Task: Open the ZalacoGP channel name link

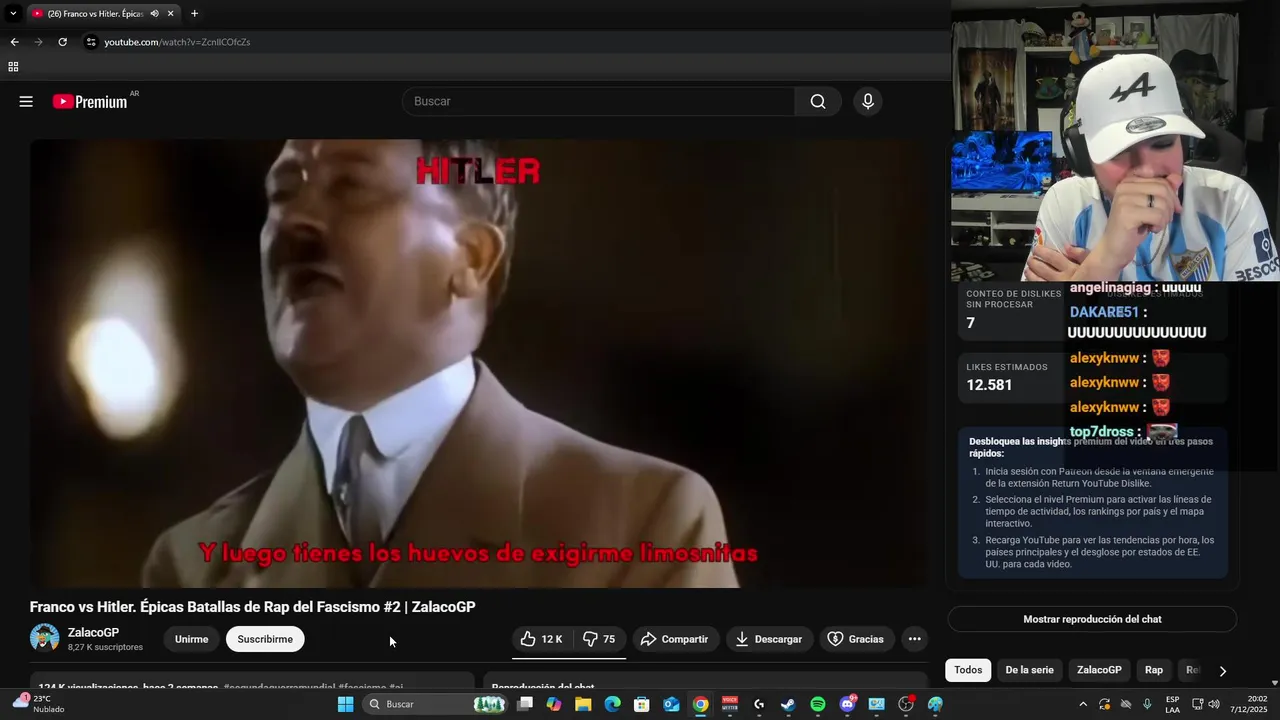Action: pyautogui.click(x=93, y=633)
